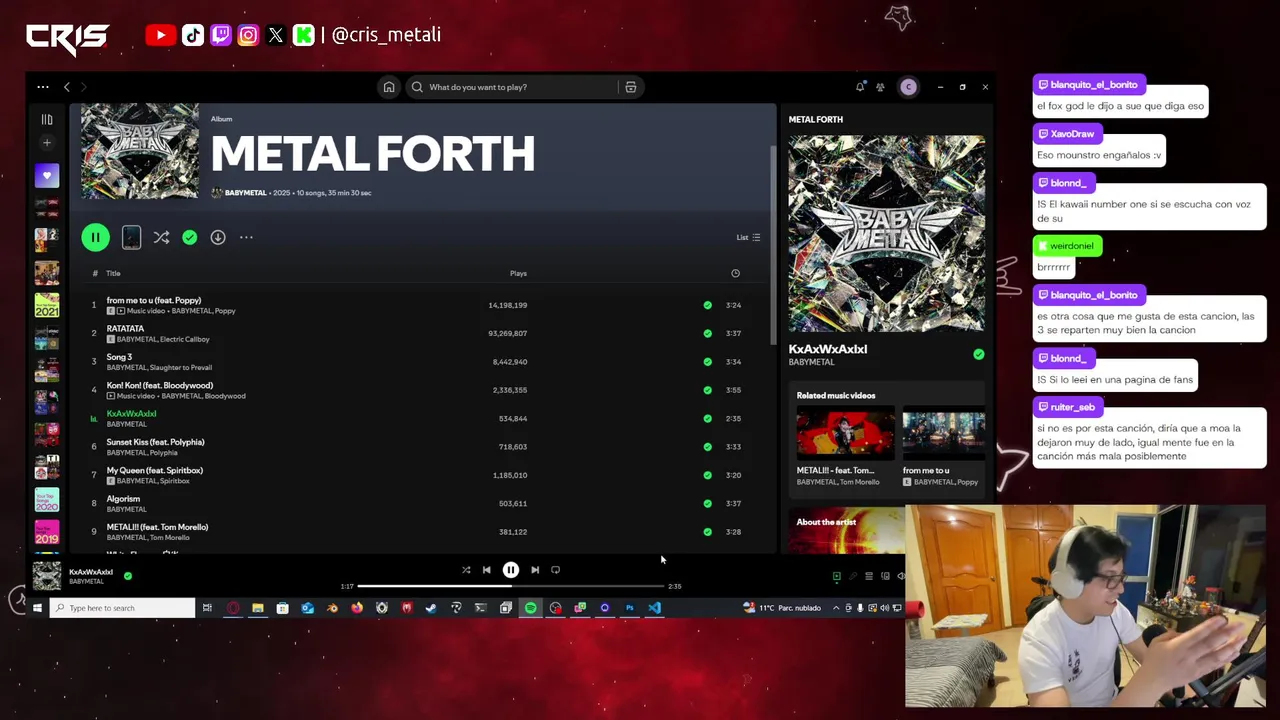Open Friend Activity icon

tap(880, 87)
